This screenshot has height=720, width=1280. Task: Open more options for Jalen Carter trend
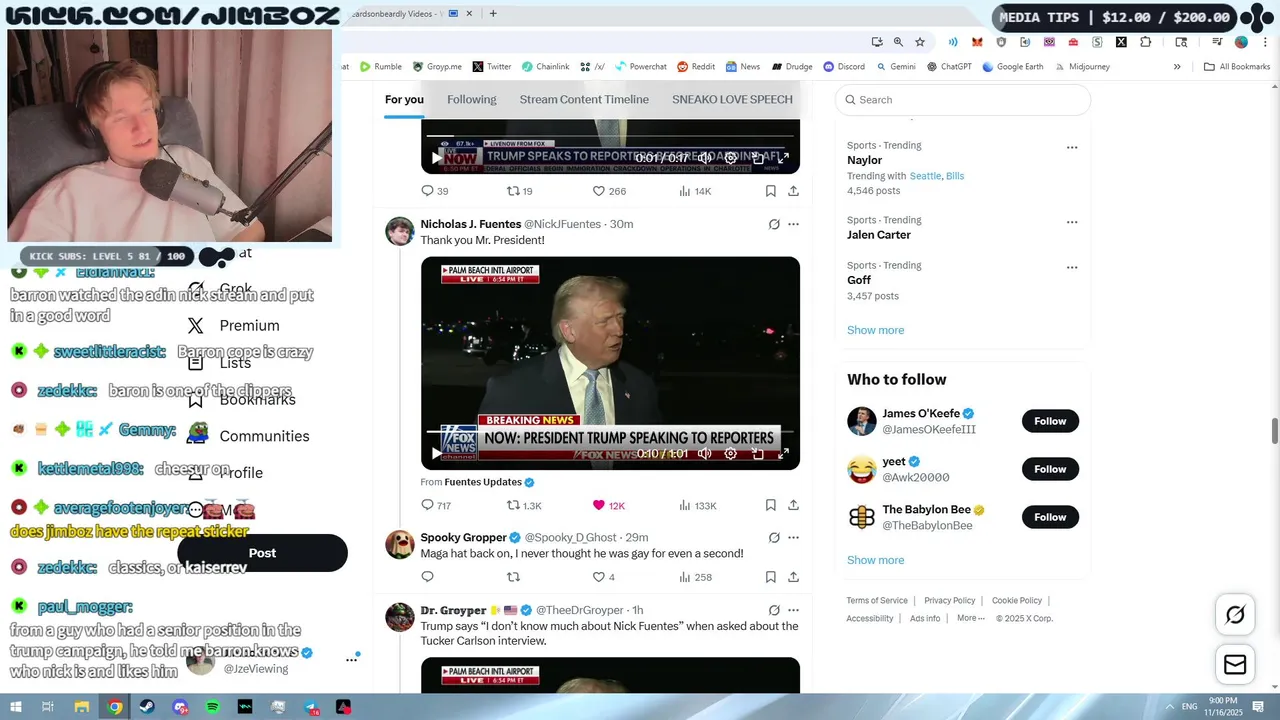(x=1072, y=222)
